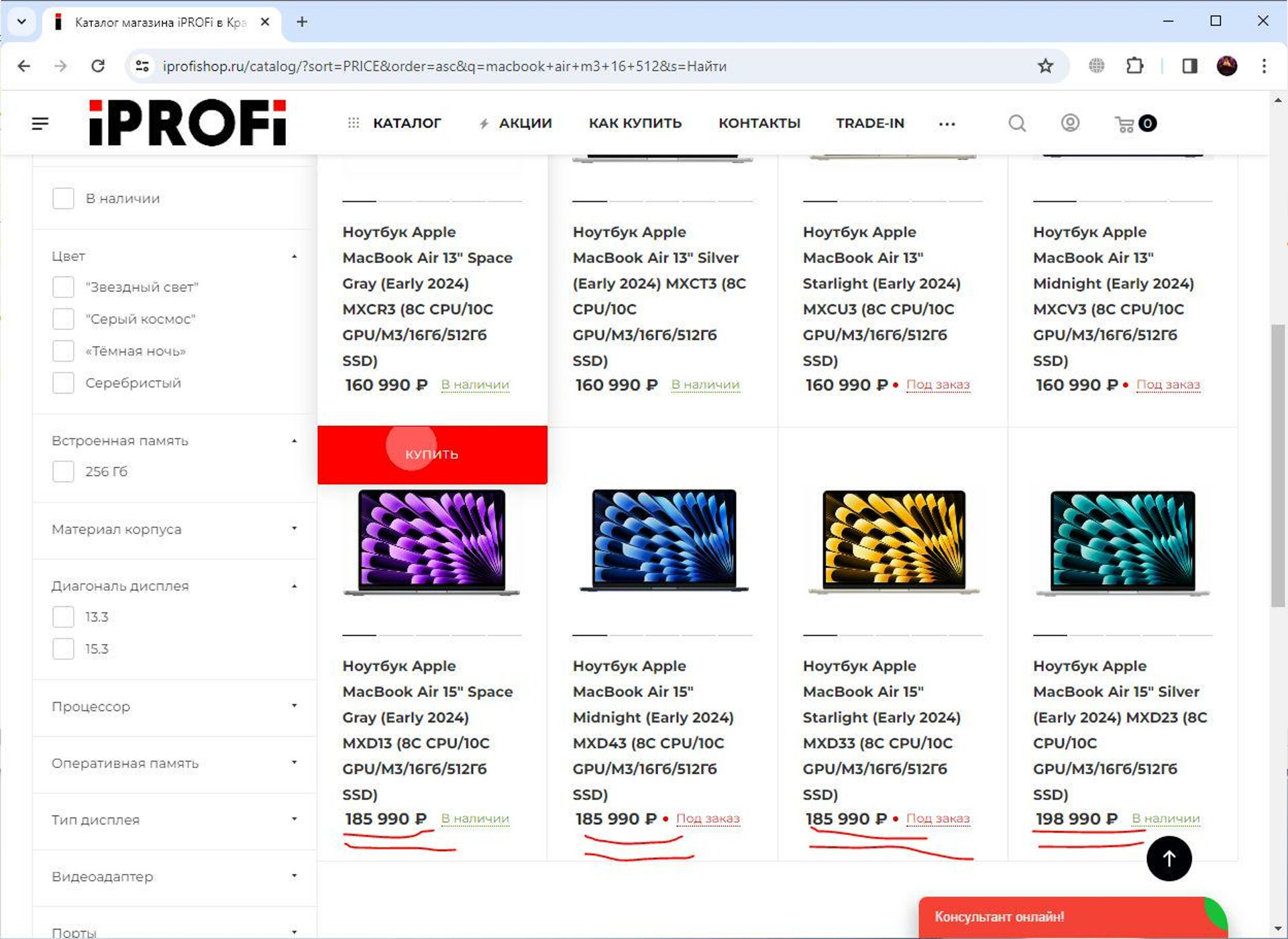The height and width of the screenshot is (939, 1288).
Task: Click the page vertical scrollbar thumb
Action: pyautogui.click(x=1278, y=465)
